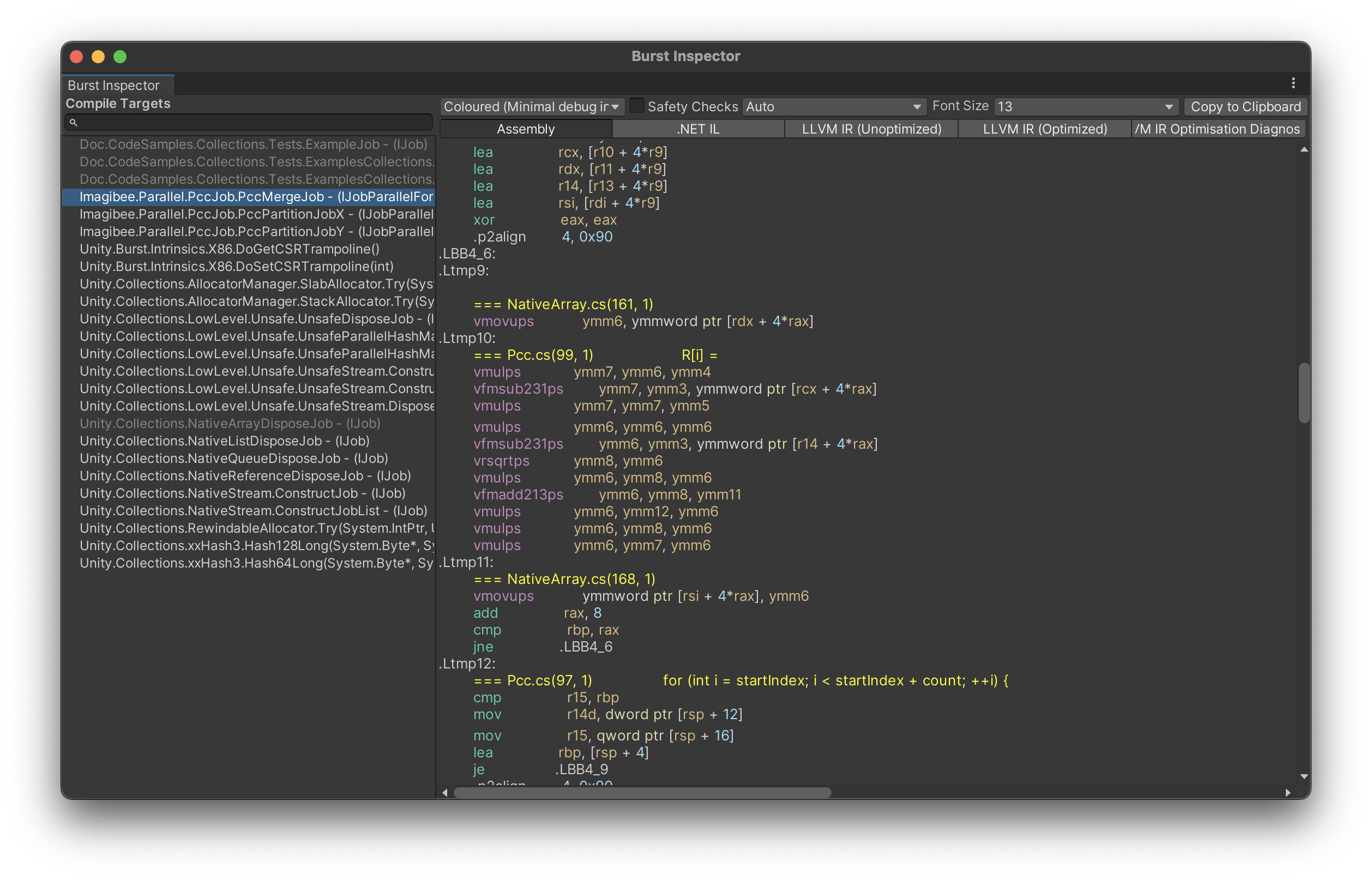Select xxHash3.Hash64Long compile target
The image size is (1372, 880).
[x=249, y=563]
